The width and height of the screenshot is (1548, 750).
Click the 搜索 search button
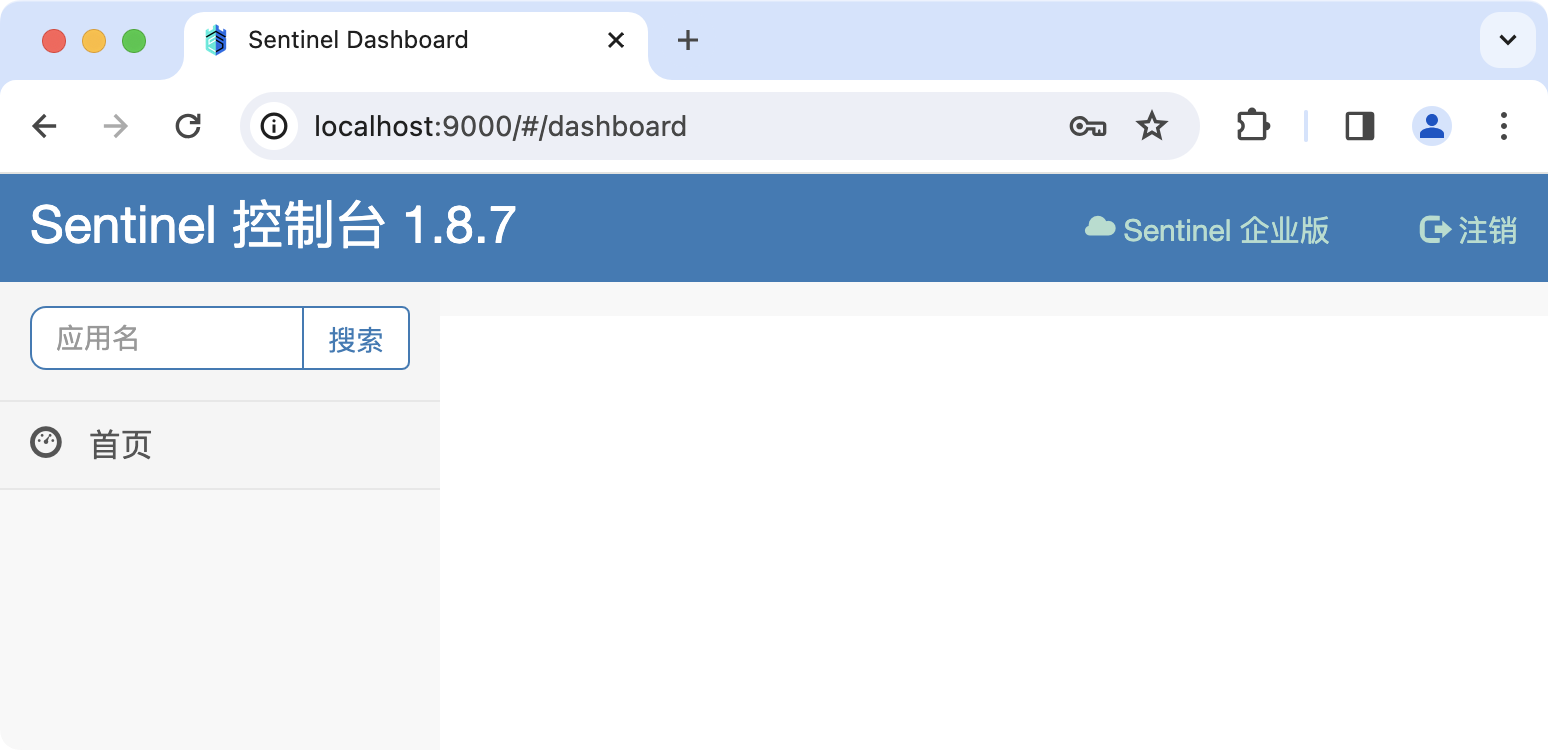tap(356, 338)
